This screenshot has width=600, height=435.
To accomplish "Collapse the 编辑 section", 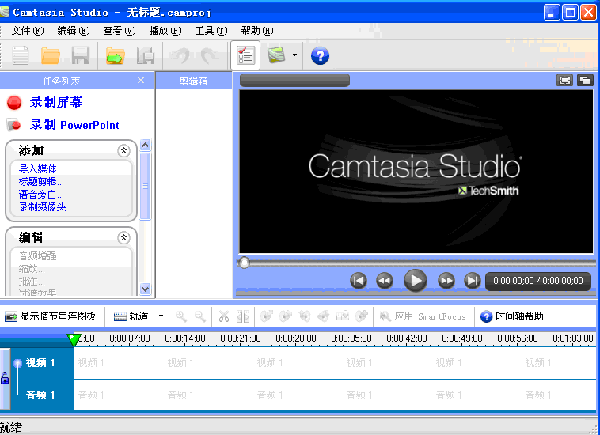I will (x=124, y=238).
